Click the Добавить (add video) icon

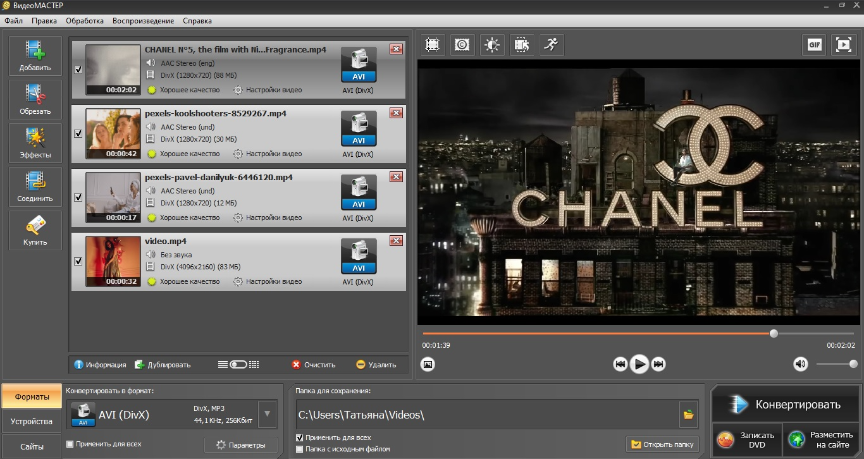[35, 55]
